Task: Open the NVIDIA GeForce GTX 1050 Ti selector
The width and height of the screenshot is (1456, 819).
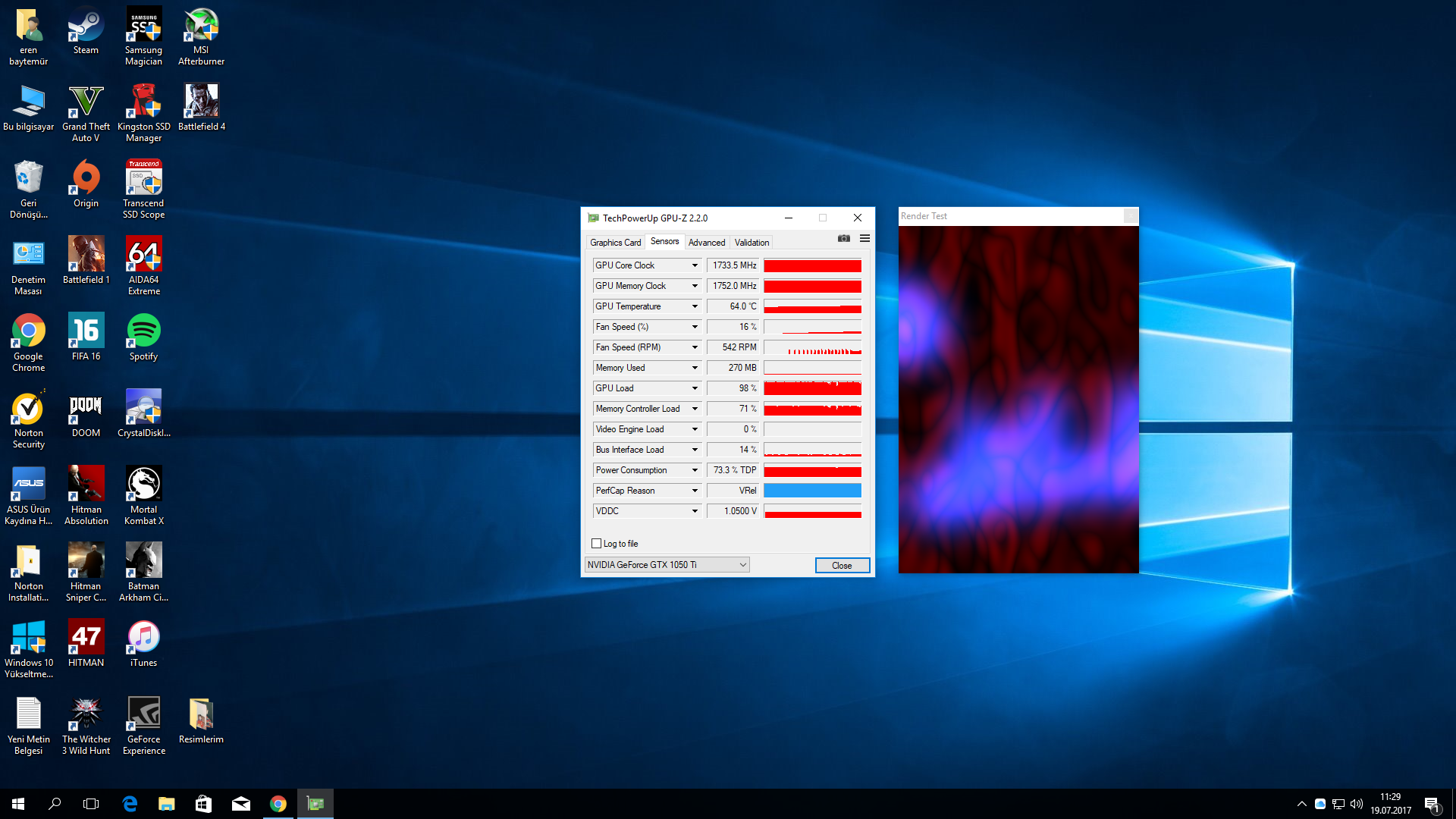Action: [667, 565]
